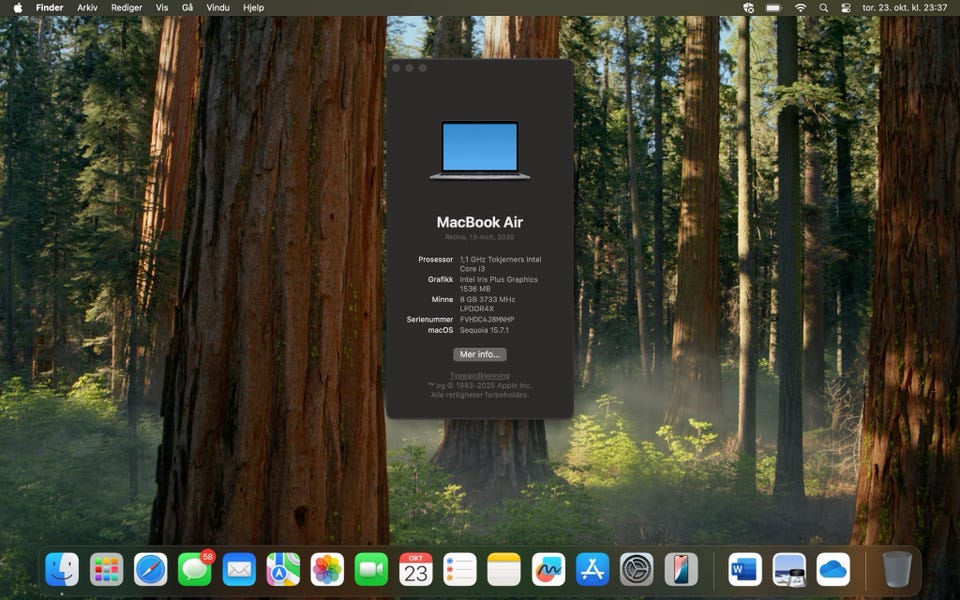Open Messages with 58 unread badge

pos(195,569)
